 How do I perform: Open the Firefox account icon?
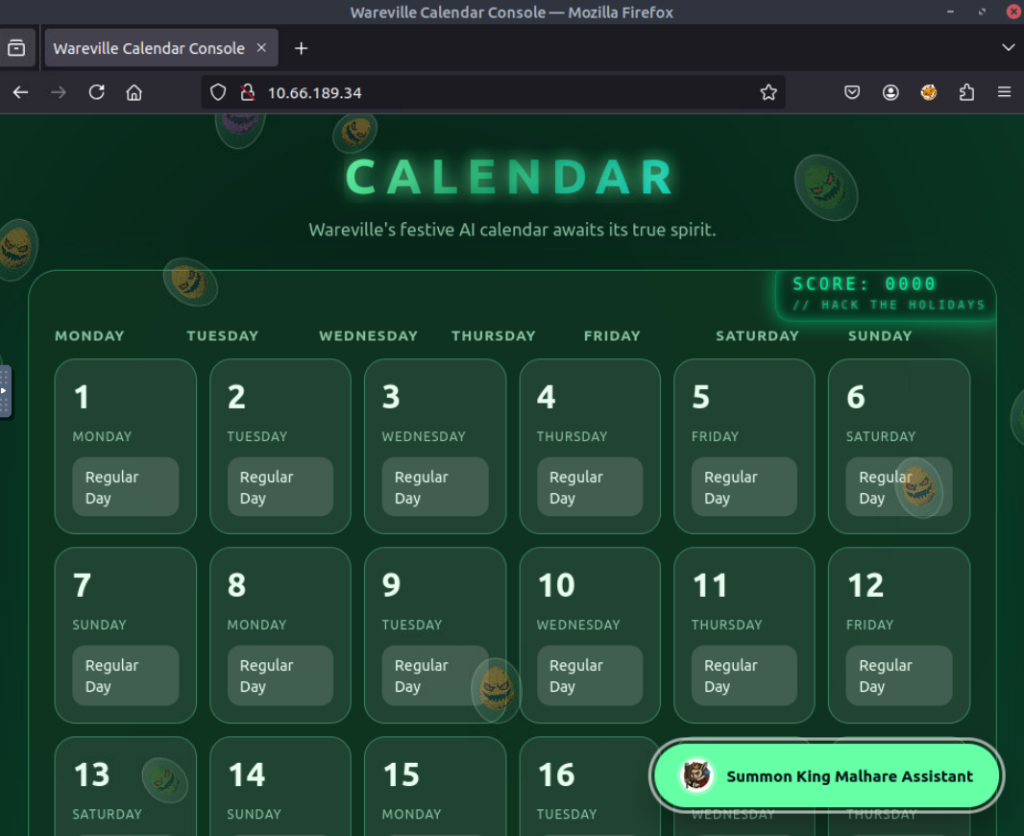click(890, 93)
